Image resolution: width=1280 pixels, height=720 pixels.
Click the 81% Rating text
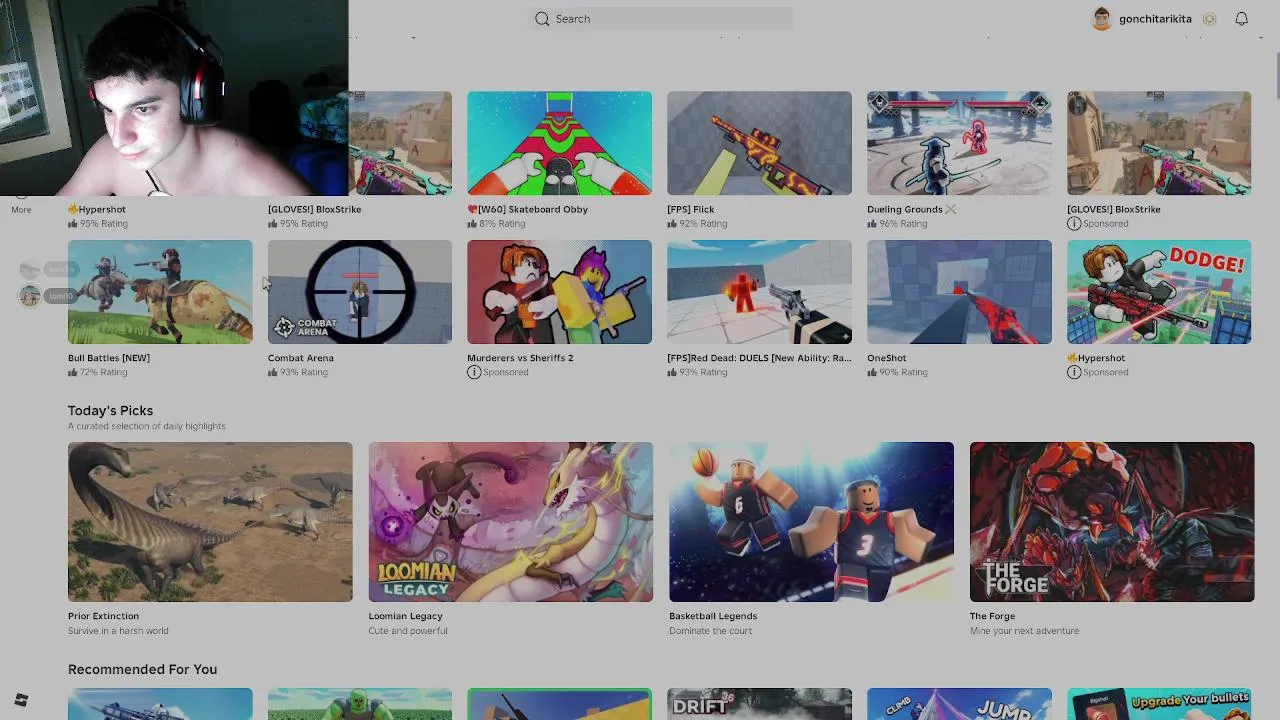502,223
